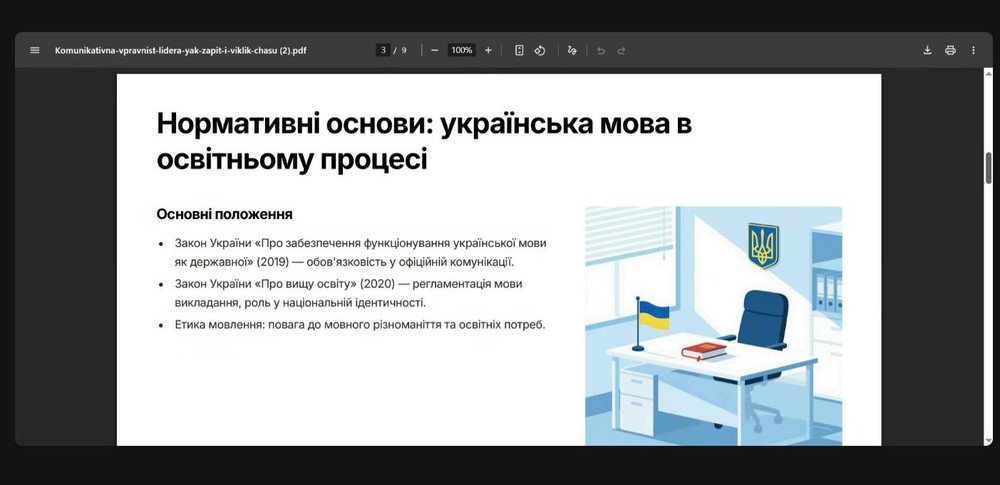Print the PDF document
This screenshot has height=485, width=1000.
pyautogui.click(x=950, y=50)
